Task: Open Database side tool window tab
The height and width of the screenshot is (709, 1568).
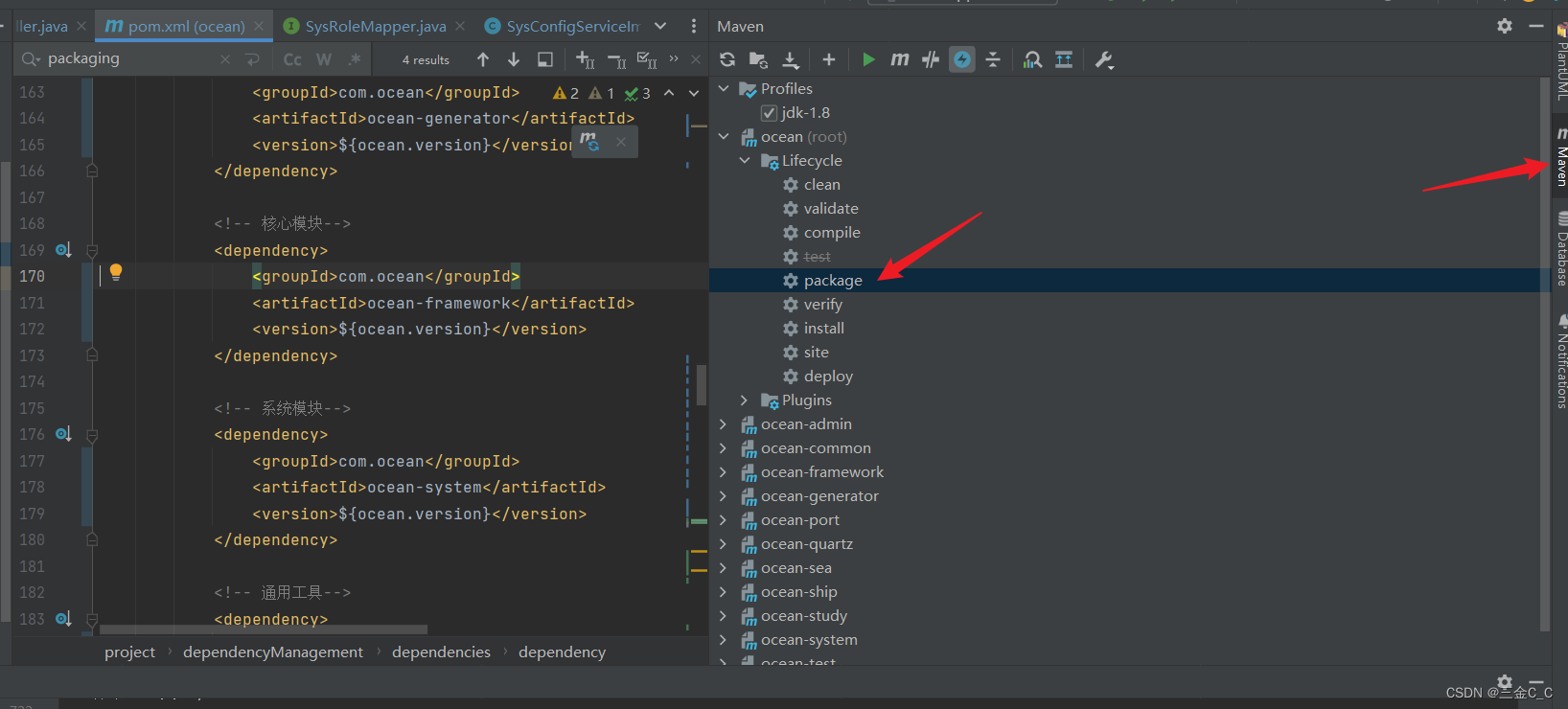Action: (1561, 249)
